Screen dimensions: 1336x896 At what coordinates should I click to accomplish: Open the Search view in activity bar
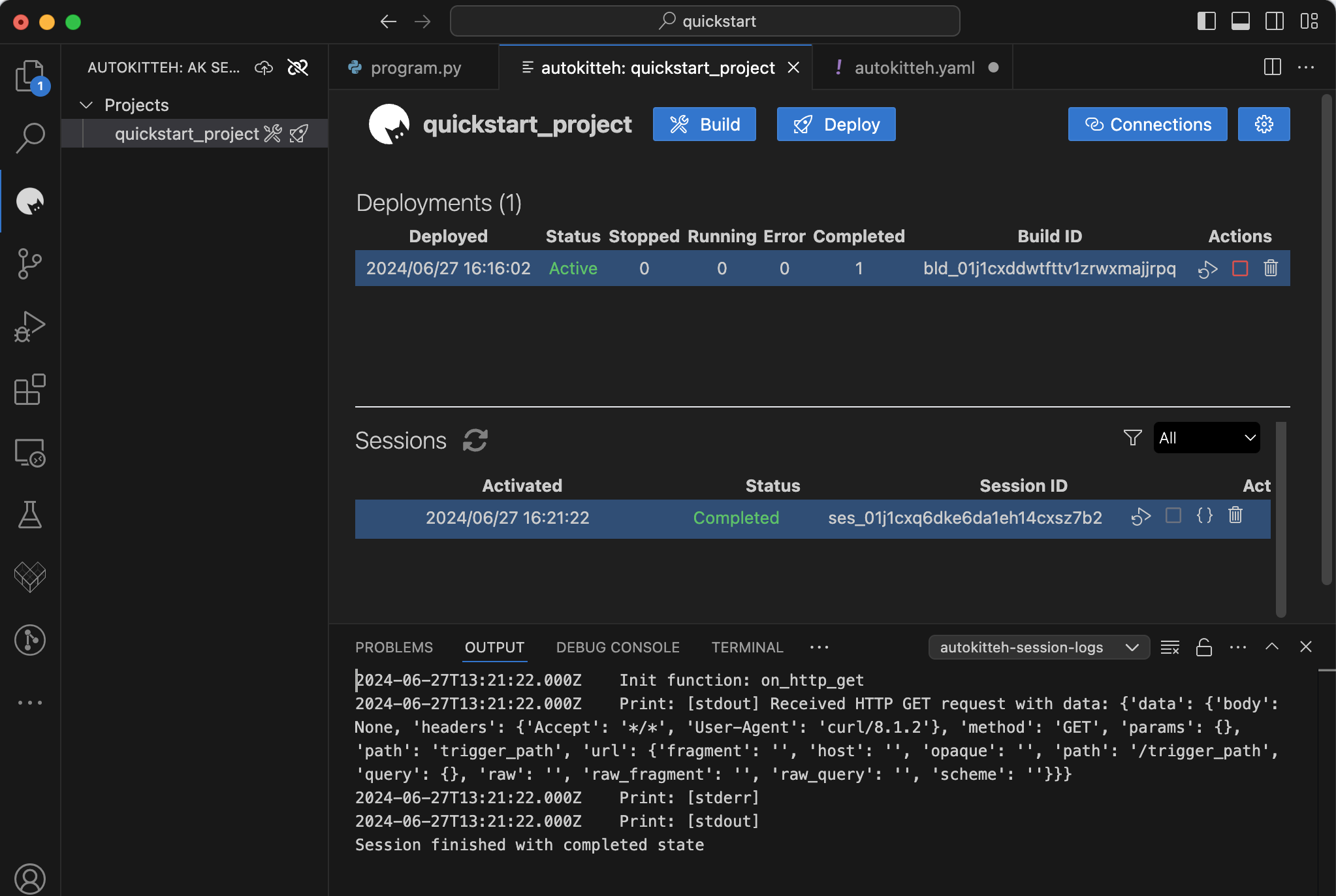tap(30, 138)
